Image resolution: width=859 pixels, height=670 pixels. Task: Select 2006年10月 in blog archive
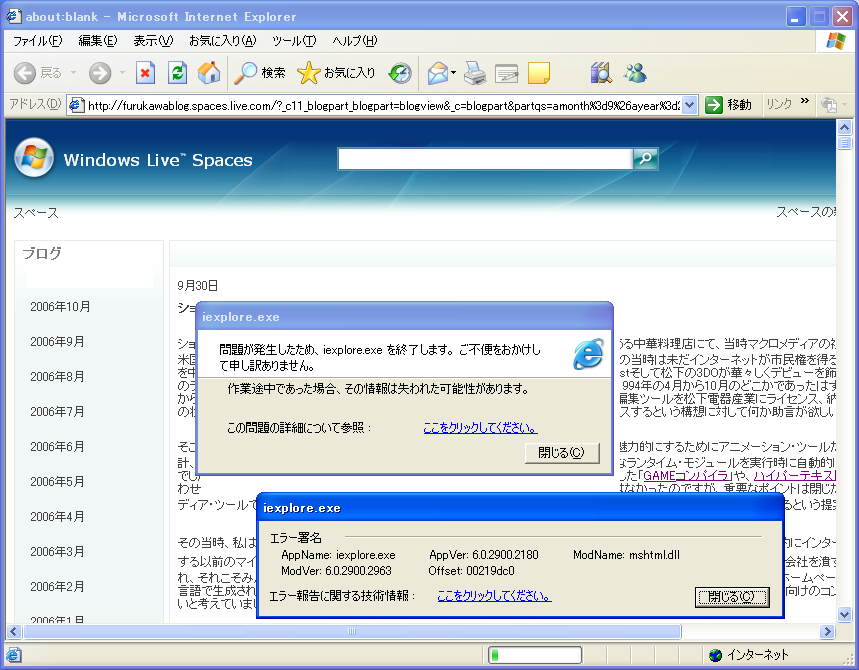[60, 307]
